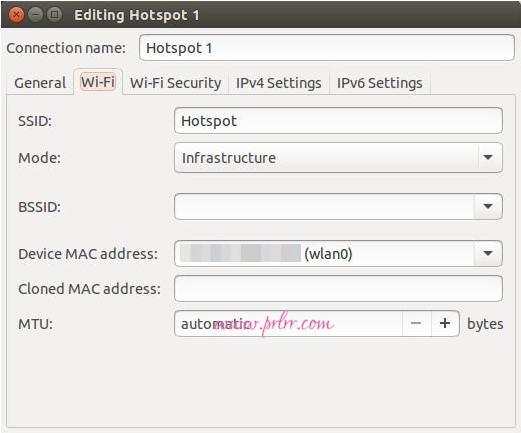Open the Wi-Fi Security tab
The height and width of the screenshot is (433, 521).
tap(175, 83)
